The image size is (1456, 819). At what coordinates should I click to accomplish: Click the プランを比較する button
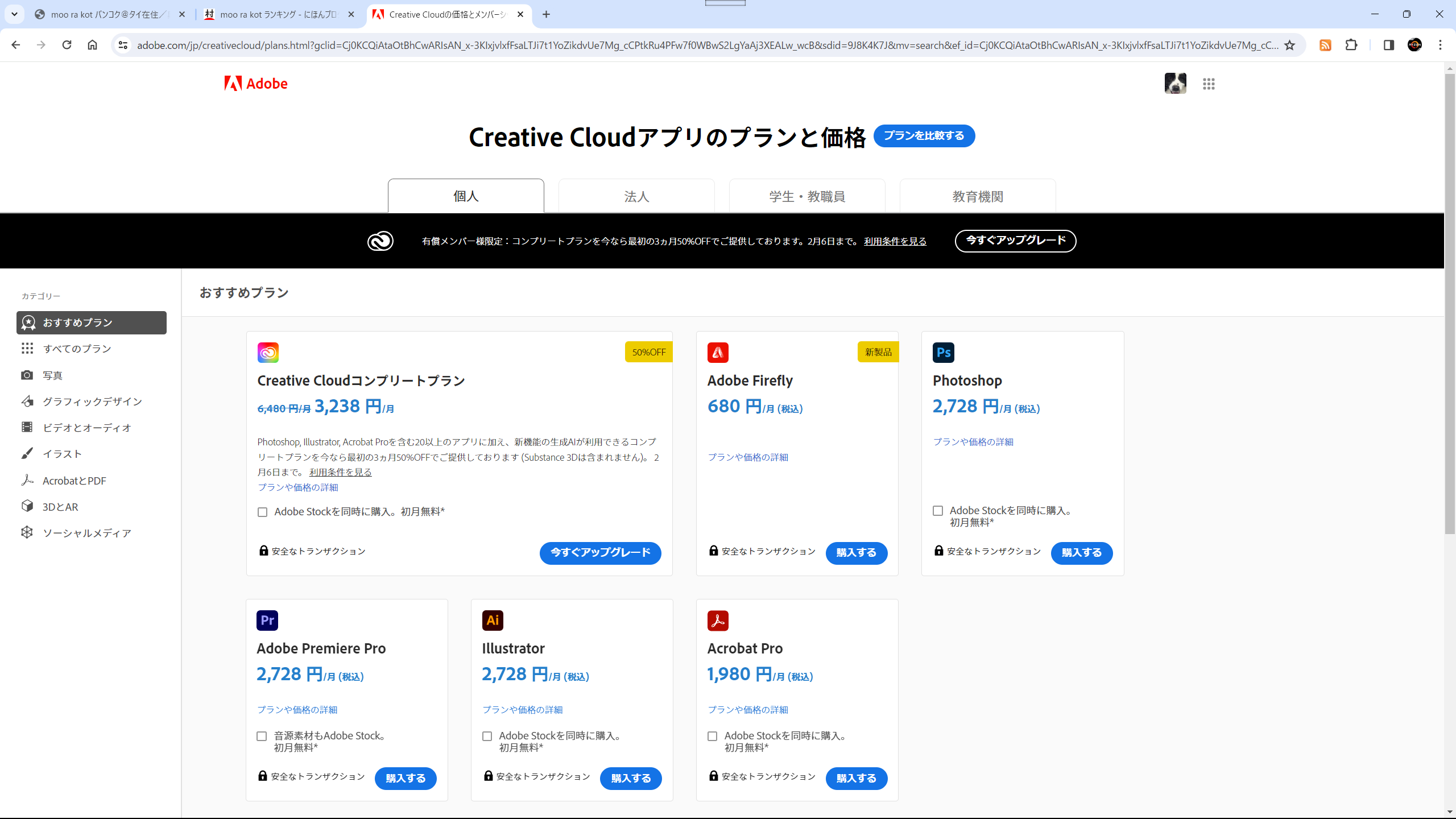(924, 136)
